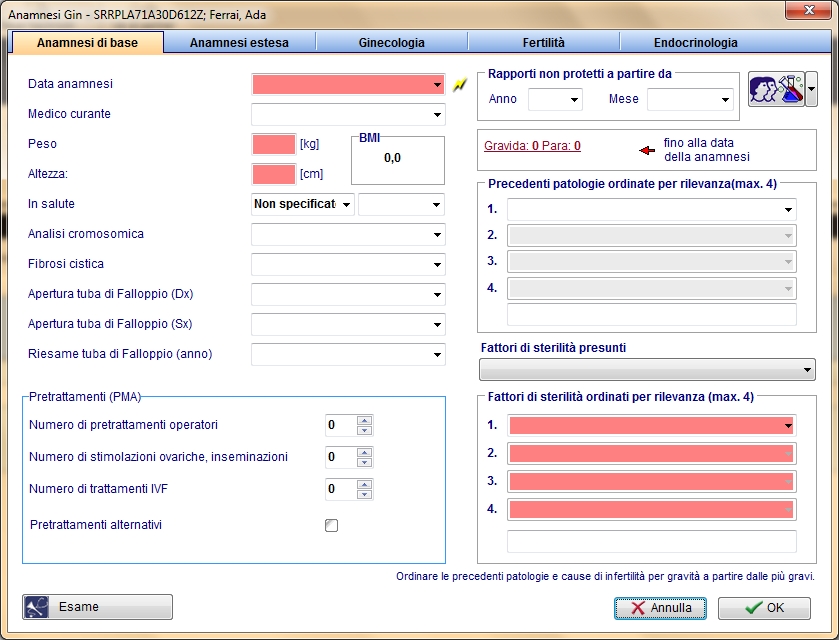The width and height of the screenshot is (839, 640).
Task: Switch to Ginecologia tab
Action: pyautogui.click(x=392, y=43)
